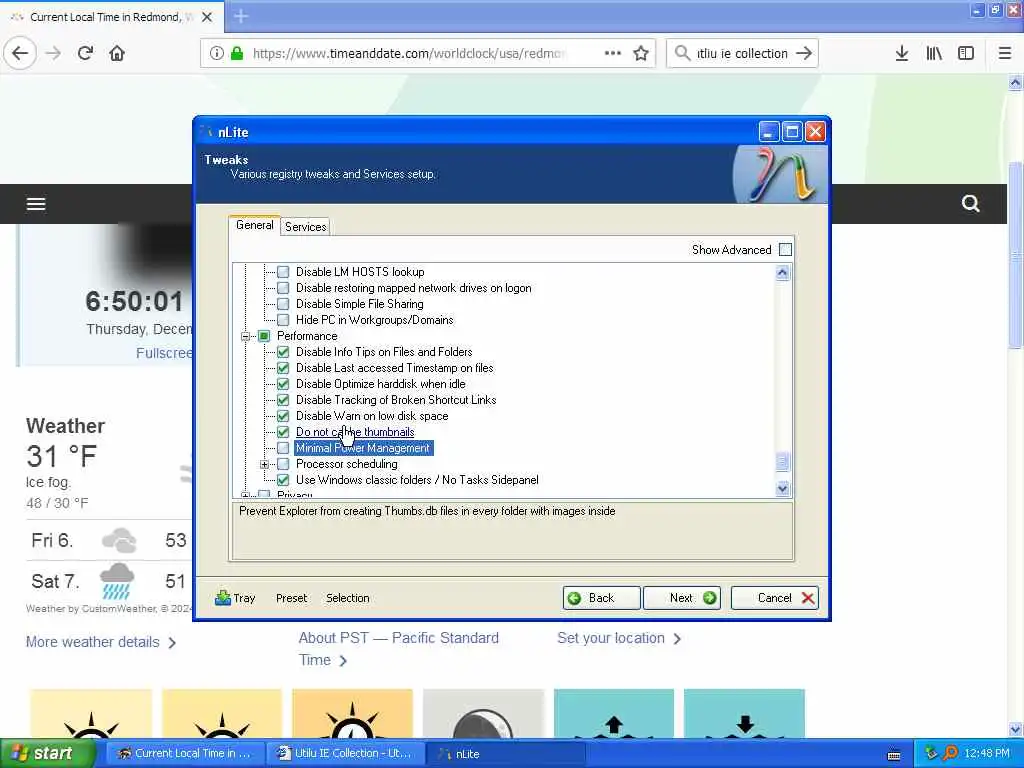Screen dimensions: 1024x768
Task: Click the tweaks list scrollbar thumb
Action: point(782,462)
